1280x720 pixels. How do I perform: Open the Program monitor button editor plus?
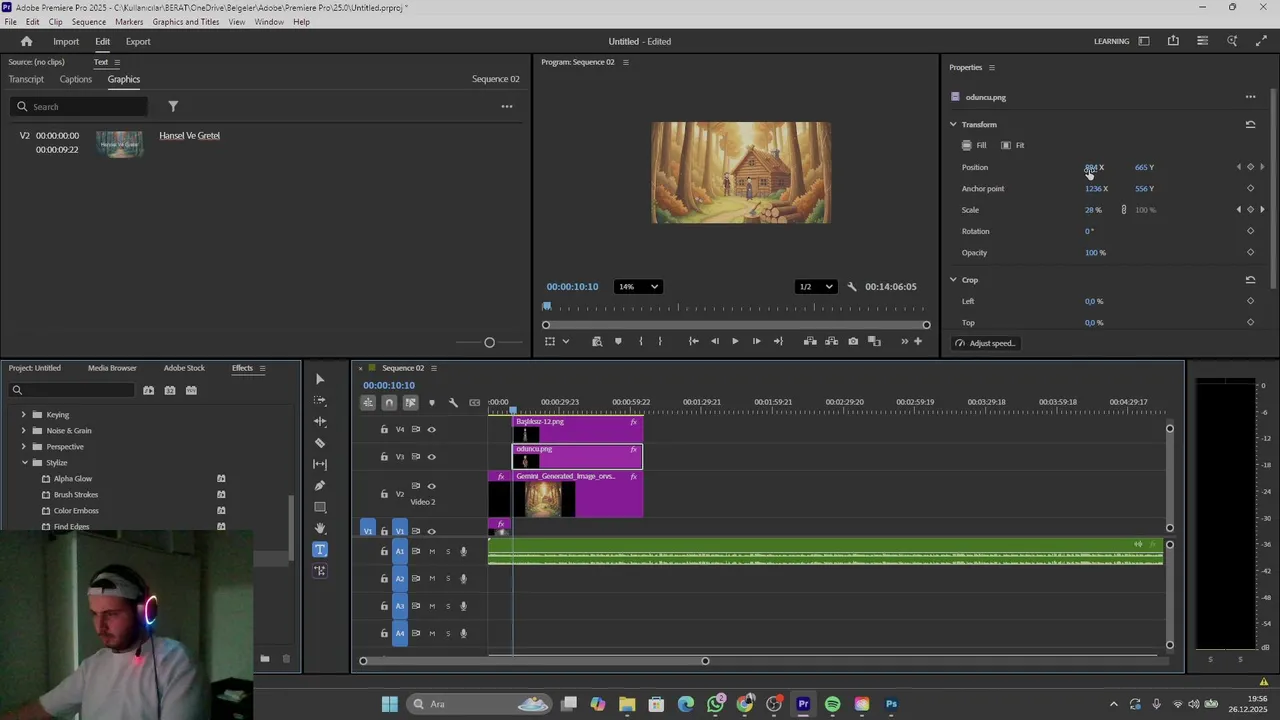[918, 342]
